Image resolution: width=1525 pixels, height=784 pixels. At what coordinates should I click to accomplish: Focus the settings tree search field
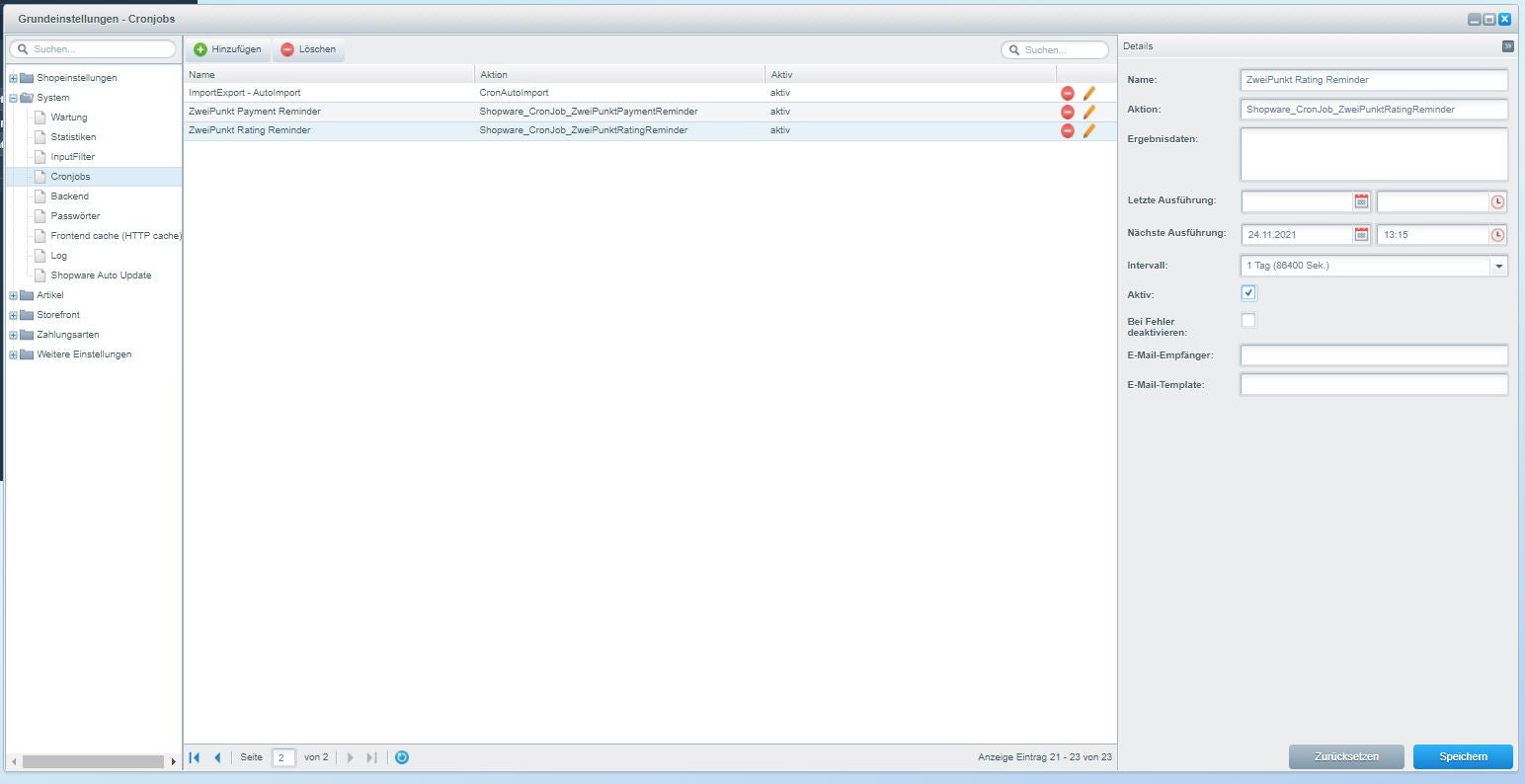tap(93, 48)
